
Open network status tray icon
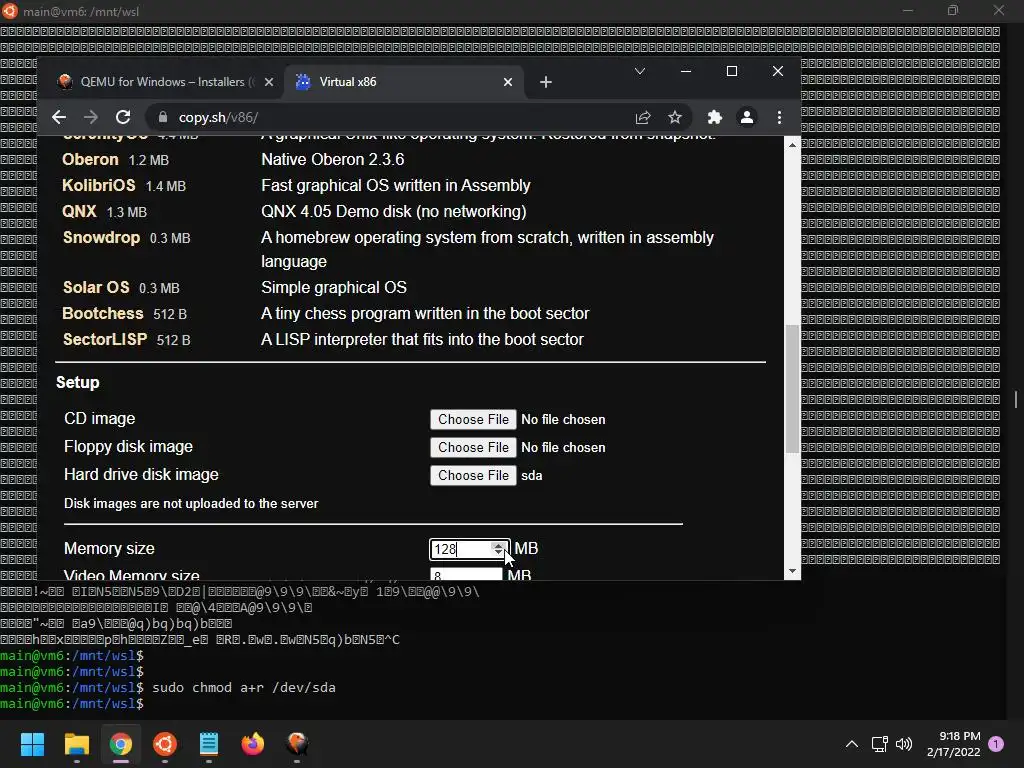tap(879, 744)
